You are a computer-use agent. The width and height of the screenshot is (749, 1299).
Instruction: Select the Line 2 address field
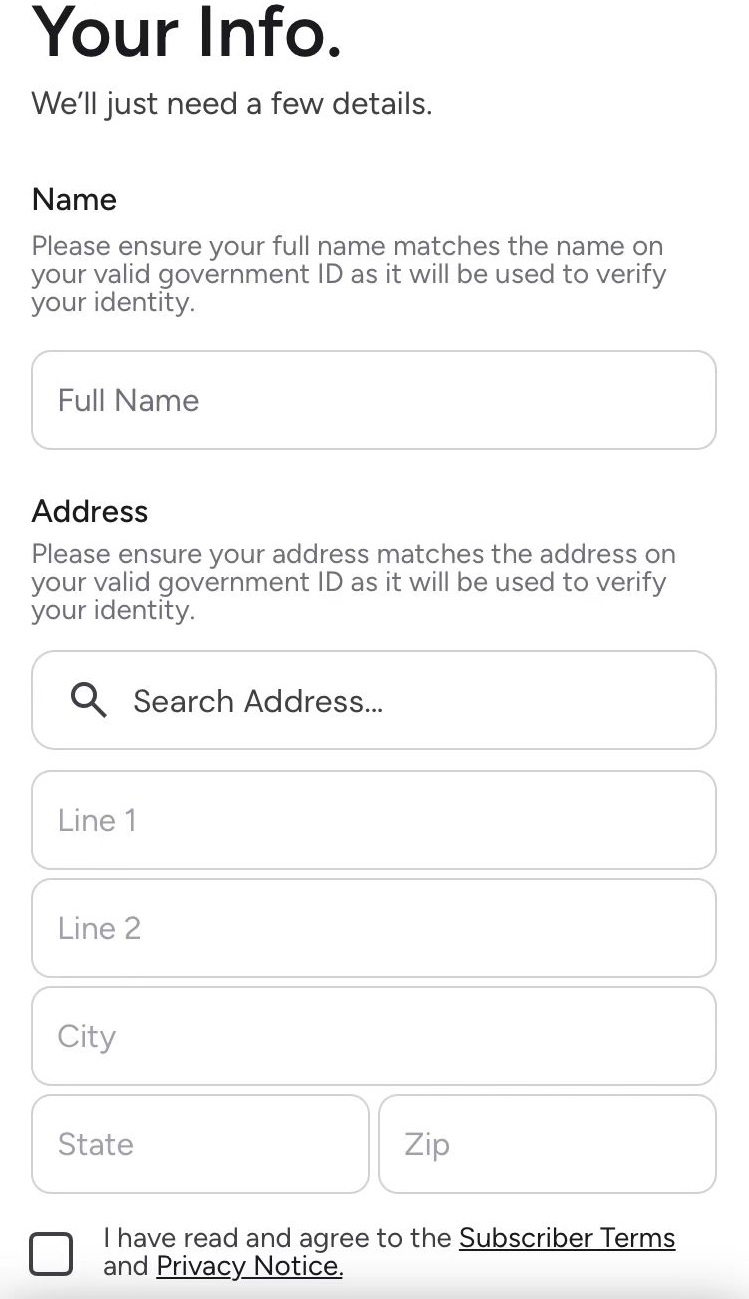[374, 928]
